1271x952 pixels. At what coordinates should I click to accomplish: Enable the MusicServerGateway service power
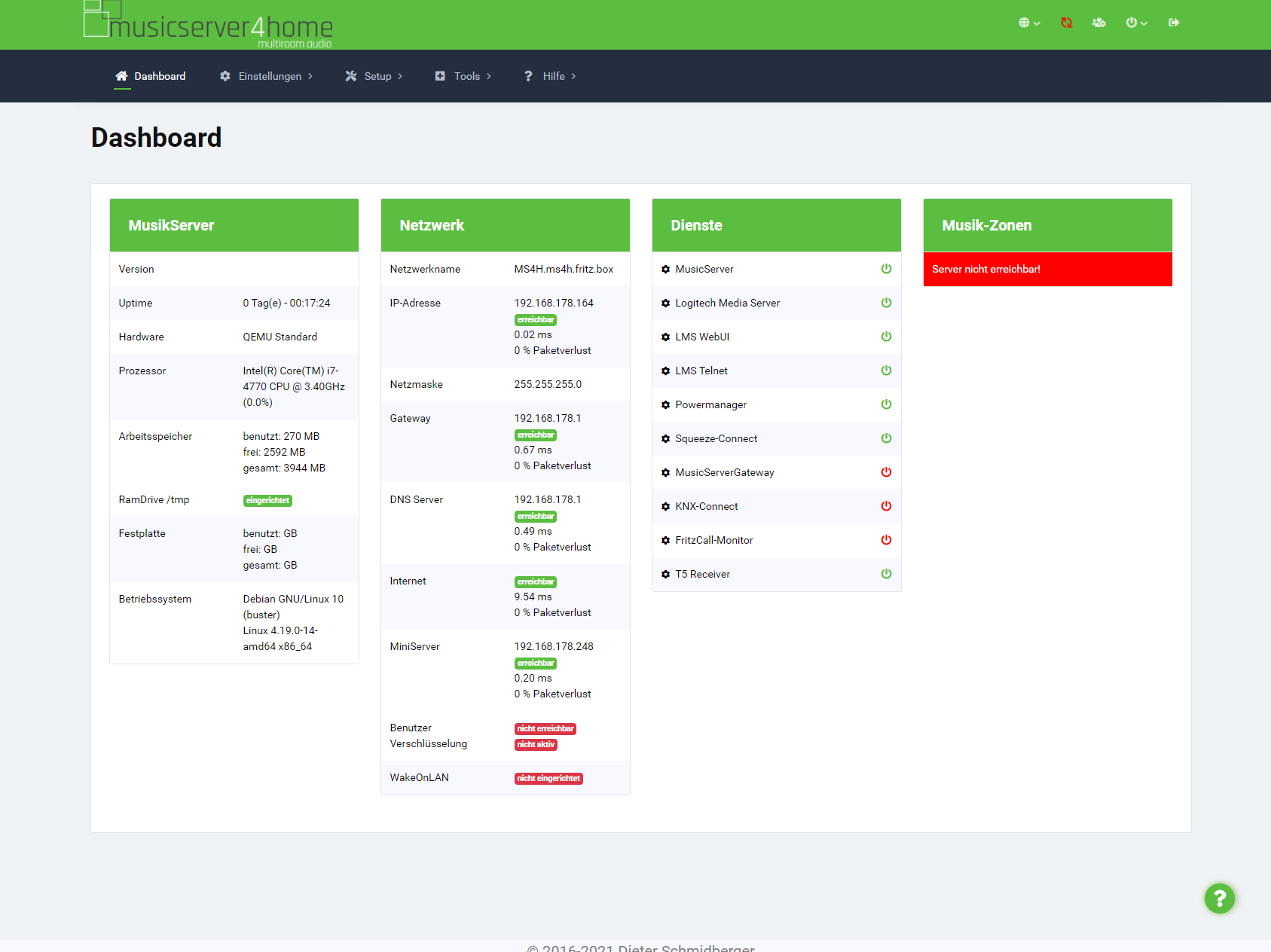pos(886,472)
